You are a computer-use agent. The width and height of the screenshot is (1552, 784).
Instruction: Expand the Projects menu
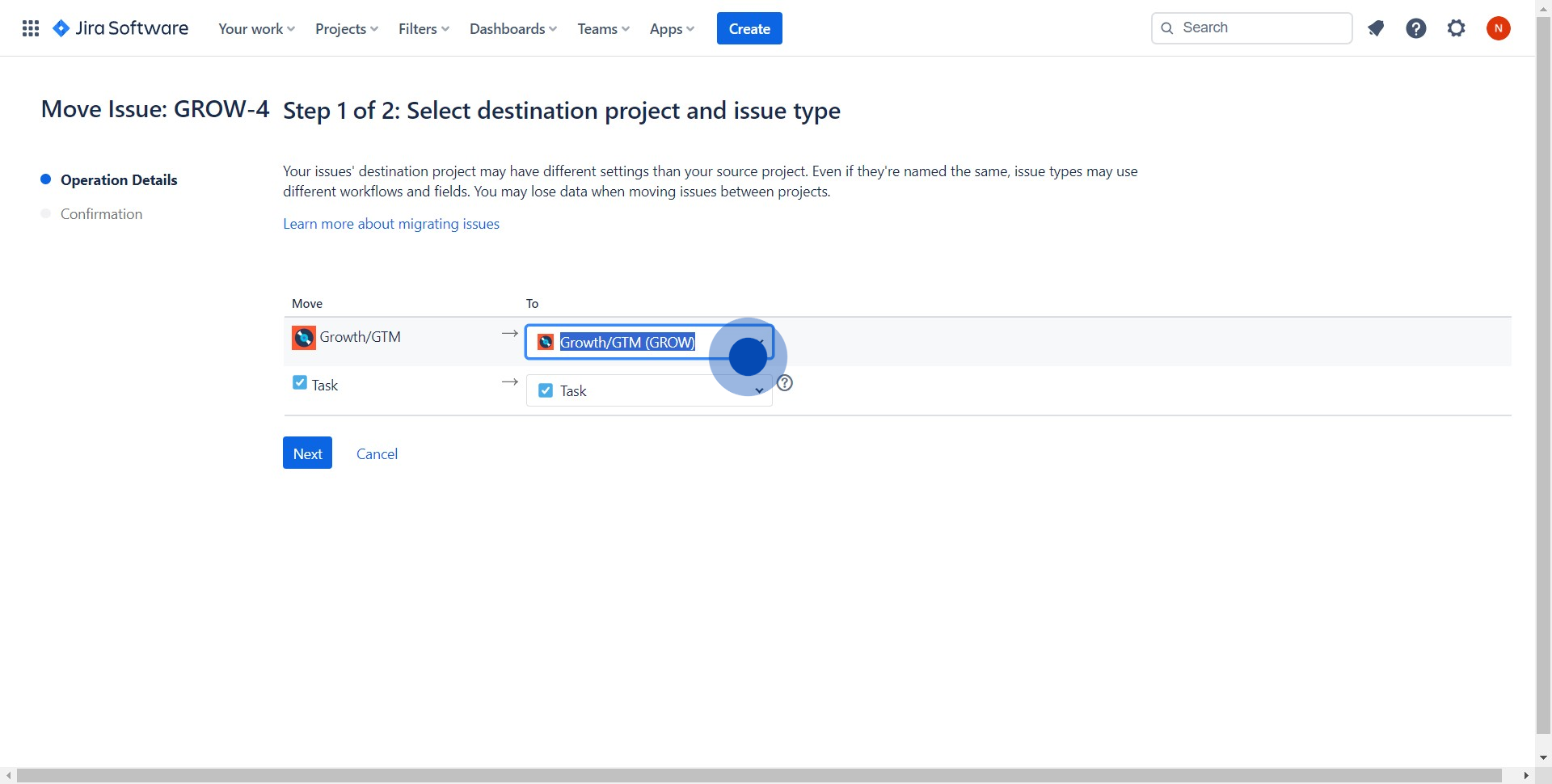[347, 29]
